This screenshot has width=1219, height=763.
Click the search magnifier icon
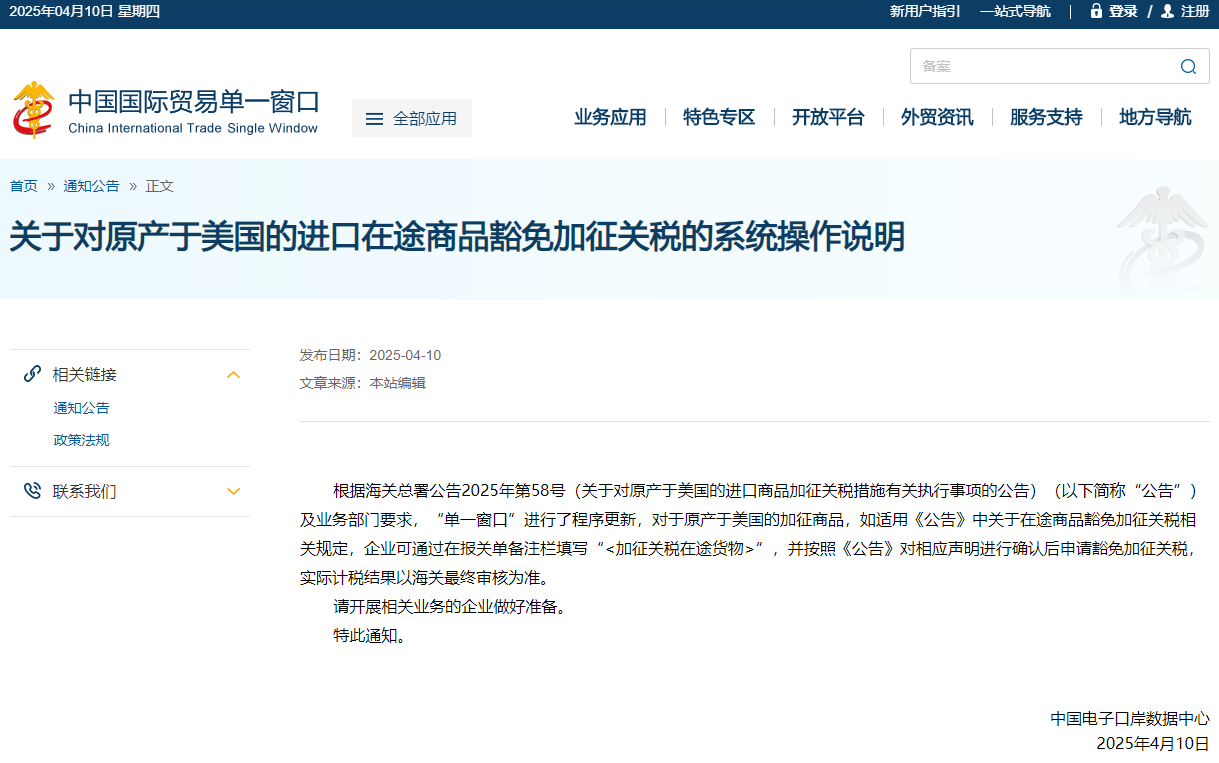(1188, 67)
